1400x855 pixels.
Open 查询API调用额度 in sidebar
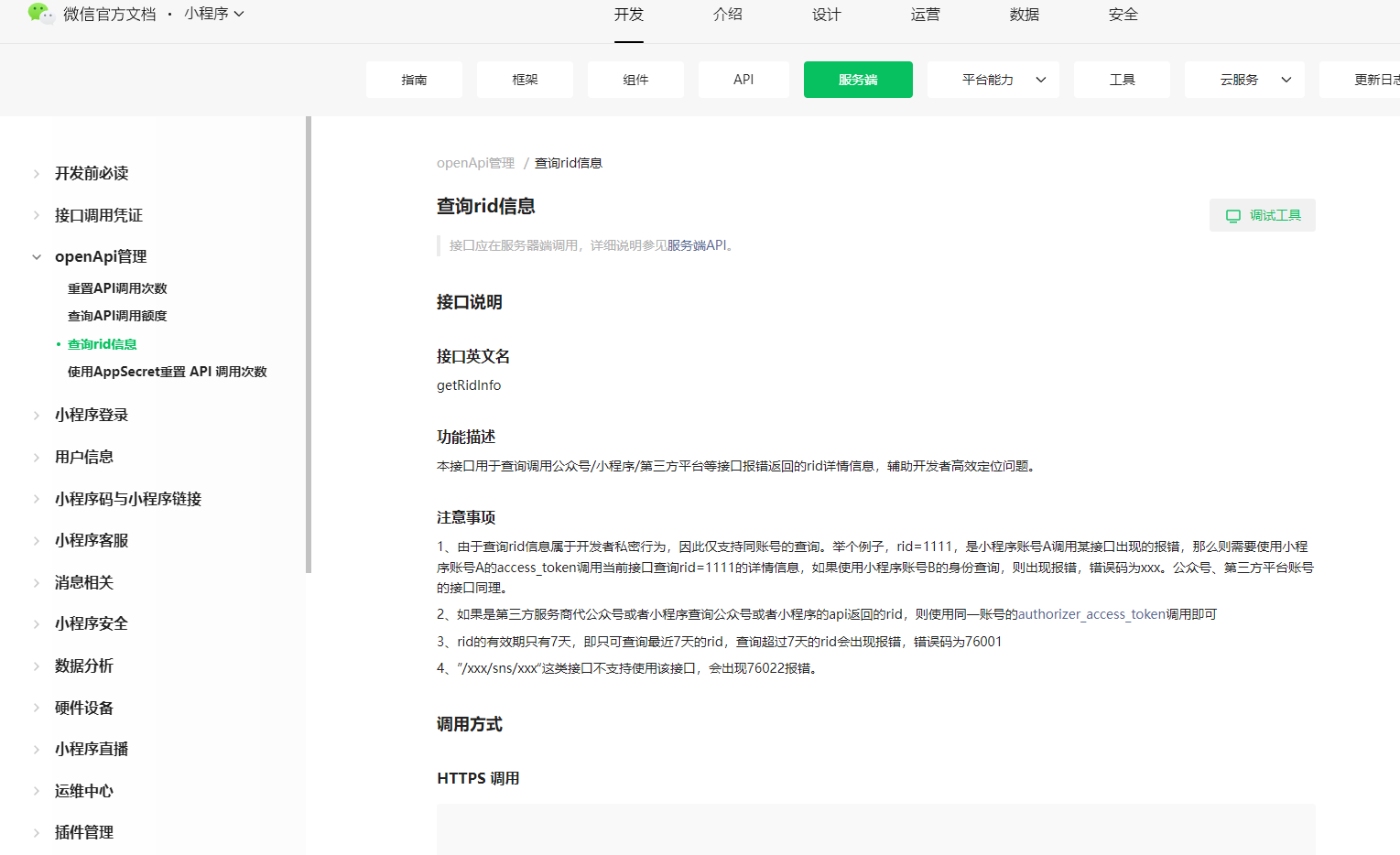point(117,316)
